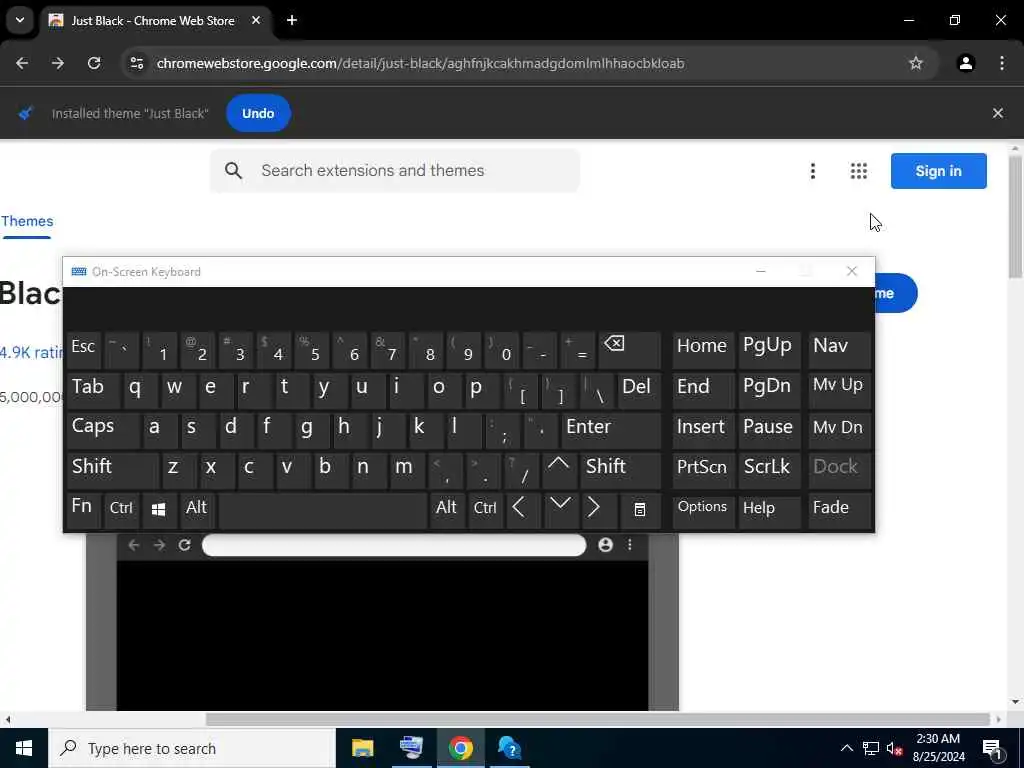The height and width of the screenshot is (768, 1024).
Task: Click down arrow key on On-Screen Keyboard
Action: tap(560, 509)
